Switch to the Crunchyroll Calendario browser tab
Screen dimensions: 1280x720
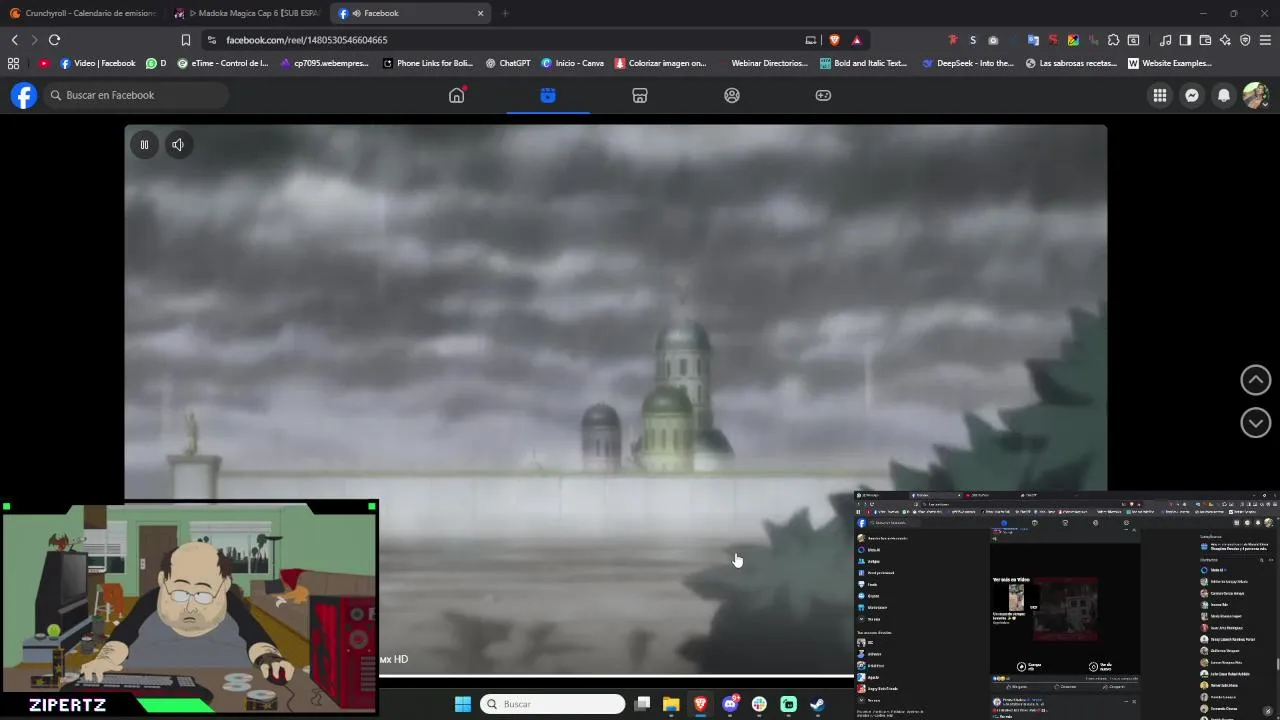coord(82,13)
